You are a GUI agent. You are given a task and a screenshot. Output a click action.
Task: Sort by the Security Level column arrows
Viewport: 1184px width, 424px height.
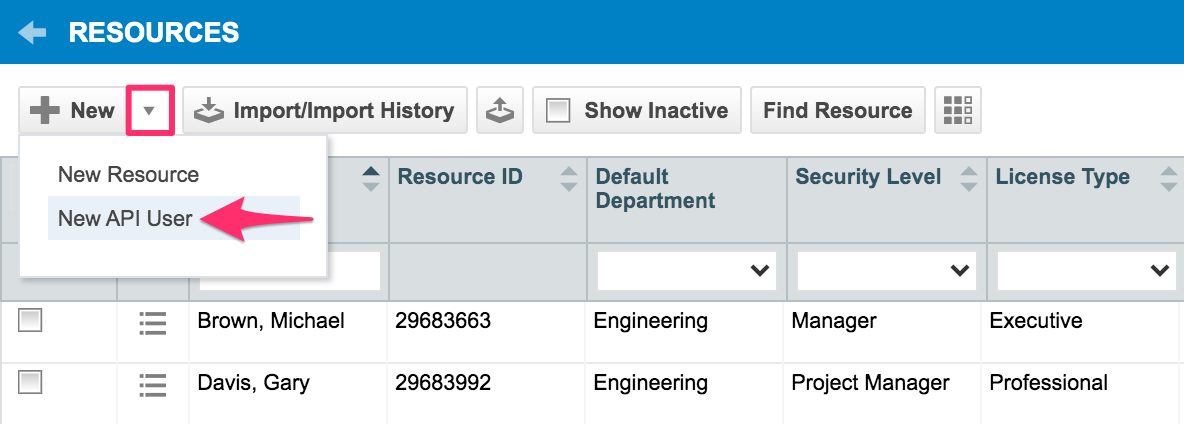click(968, 178)
